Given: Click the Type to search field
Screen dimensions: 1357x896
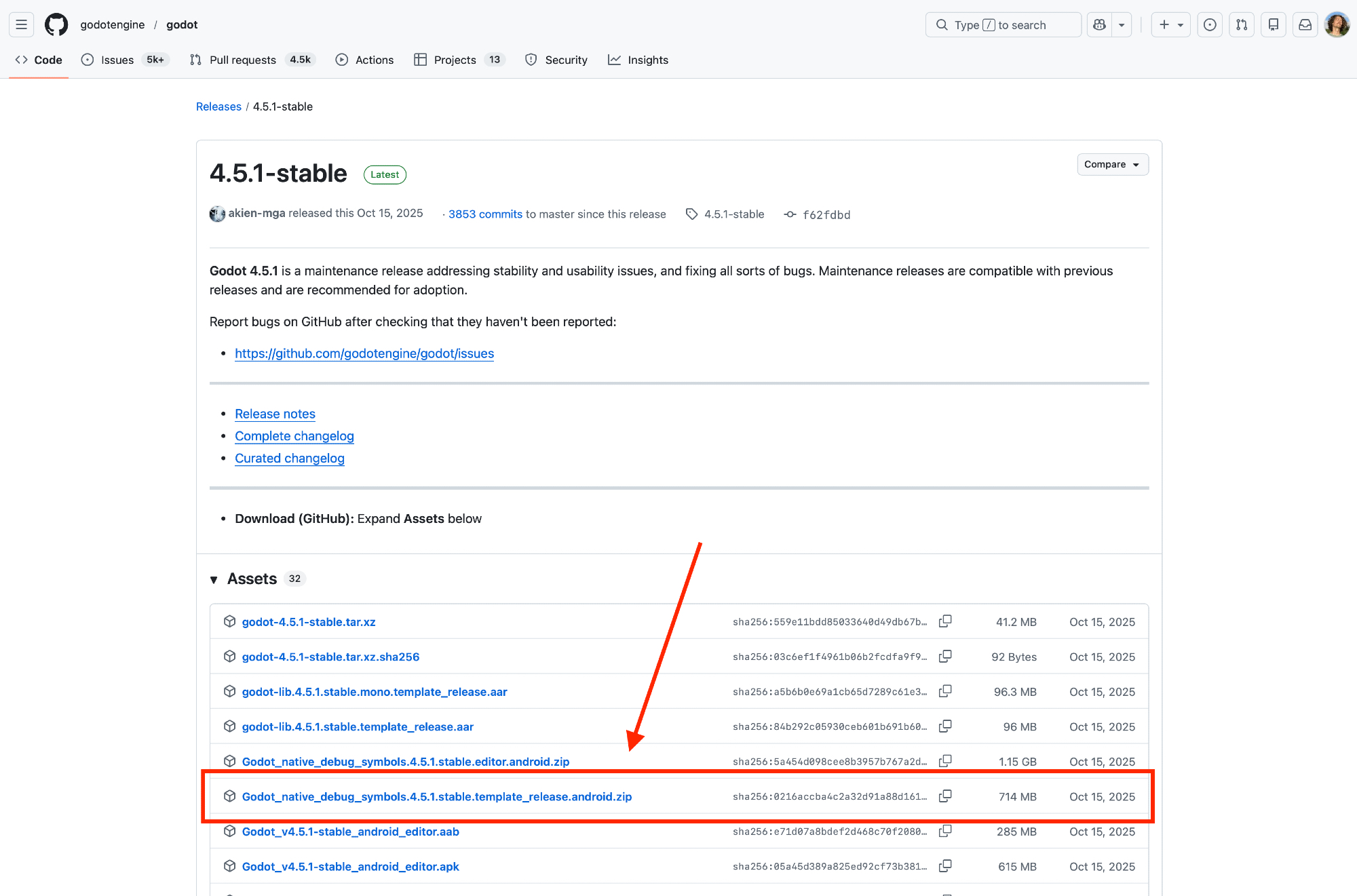Looking at the screenshot, I should 1003,25.
